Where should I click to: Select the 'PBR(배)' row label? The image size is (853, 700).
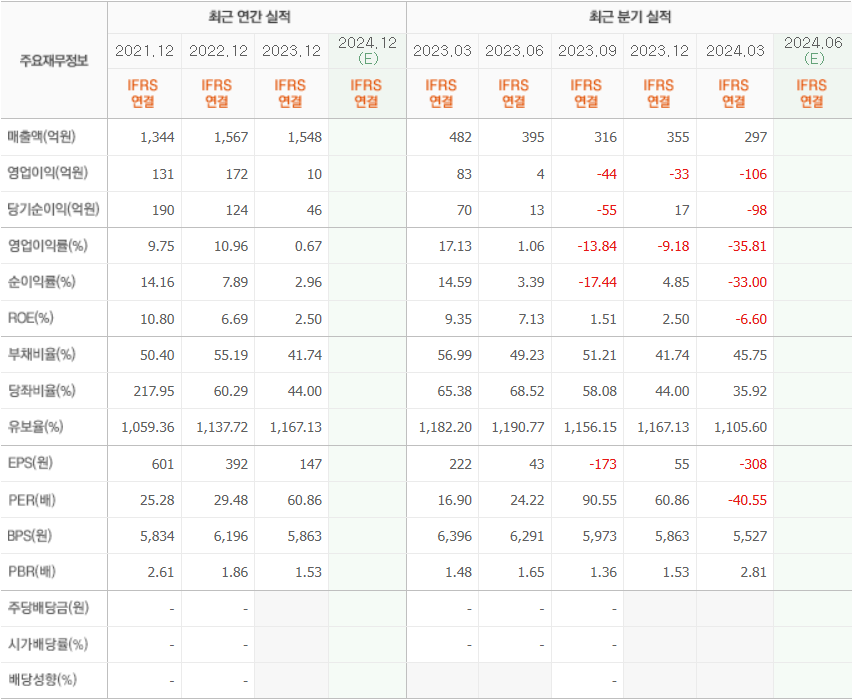pyautogui.click(x=32, y=572)
